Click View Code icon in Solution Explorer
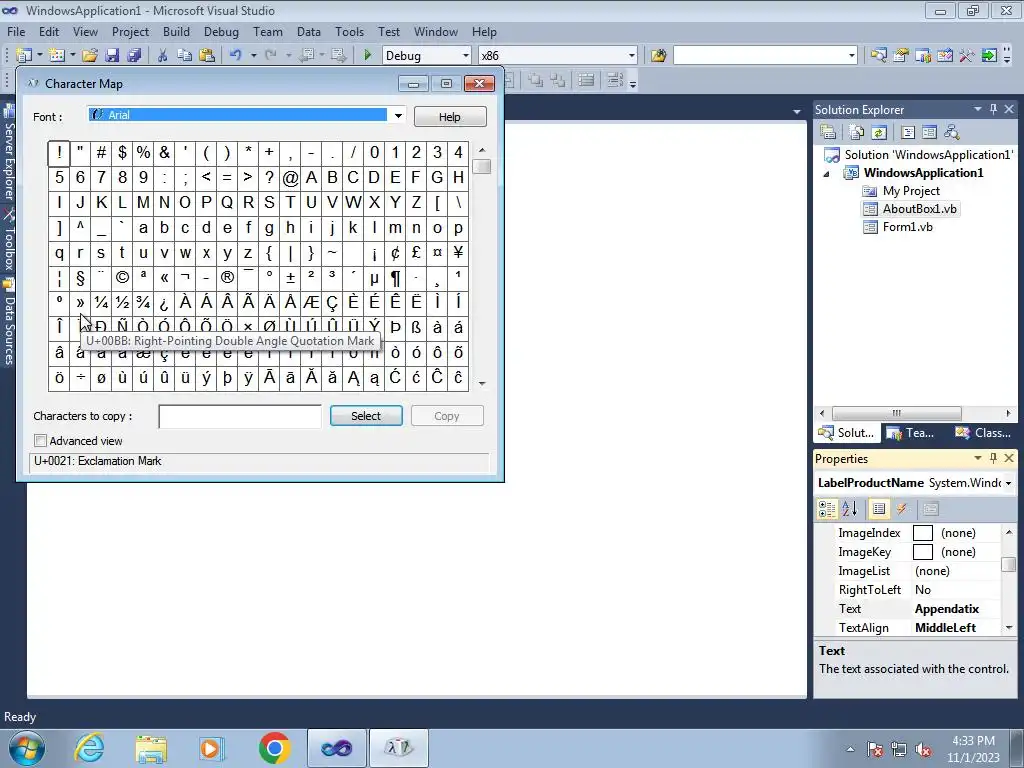The height and width of the screenshot is (768, 1024). click(x=908, y=133)
